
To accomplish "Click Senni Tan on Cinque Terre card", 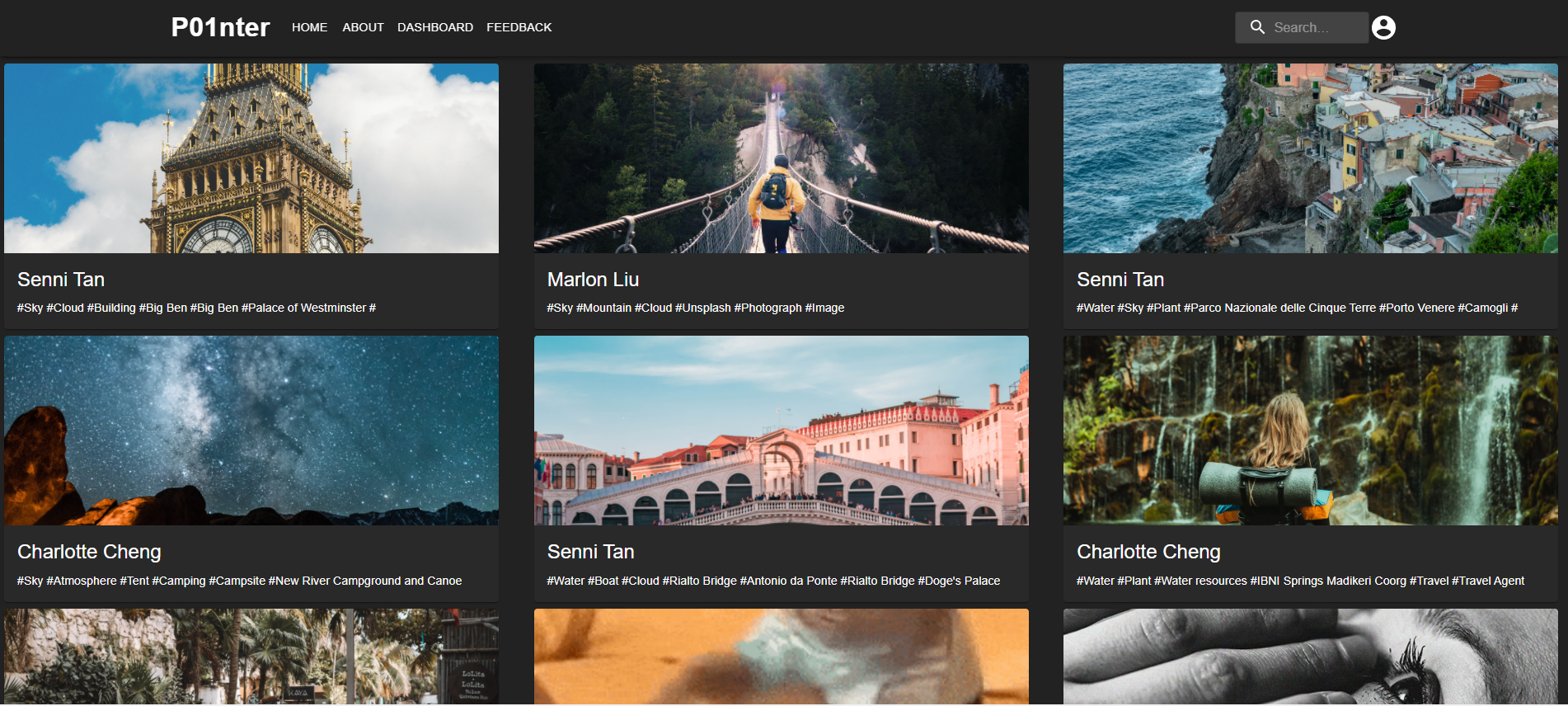I will pos(1120,280).
